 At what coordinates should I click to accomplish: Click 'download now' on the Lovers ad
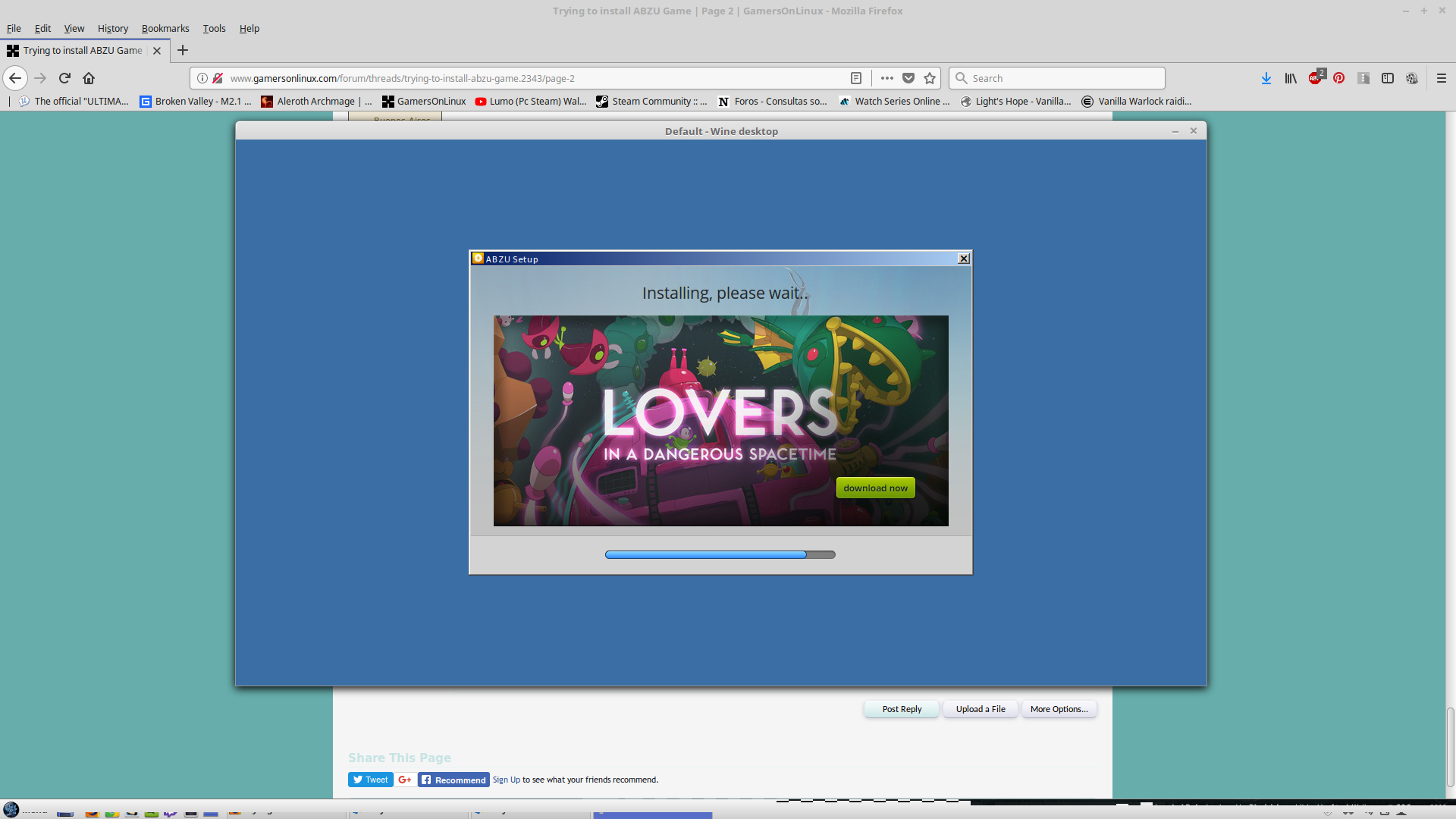(x=875, y=488)
